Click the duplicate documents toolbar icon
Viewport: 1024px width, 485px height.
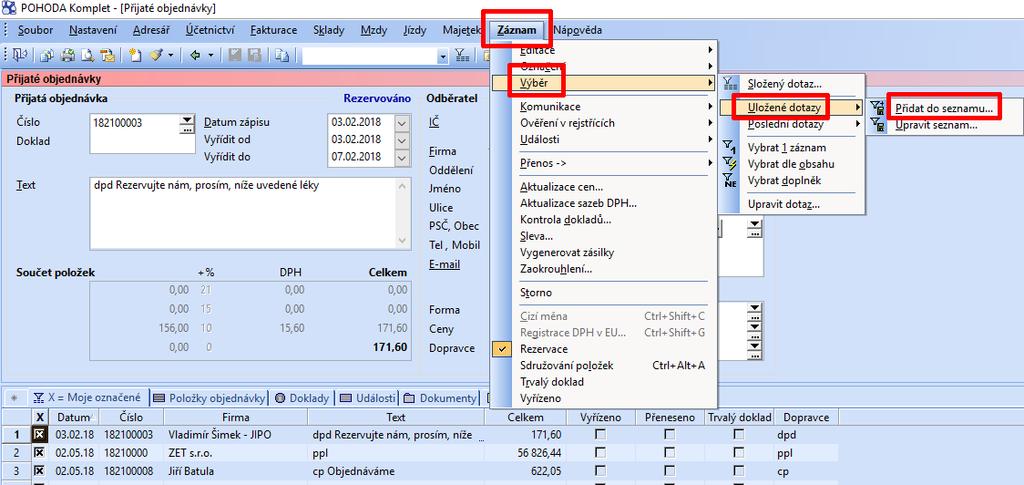[281, 55]
